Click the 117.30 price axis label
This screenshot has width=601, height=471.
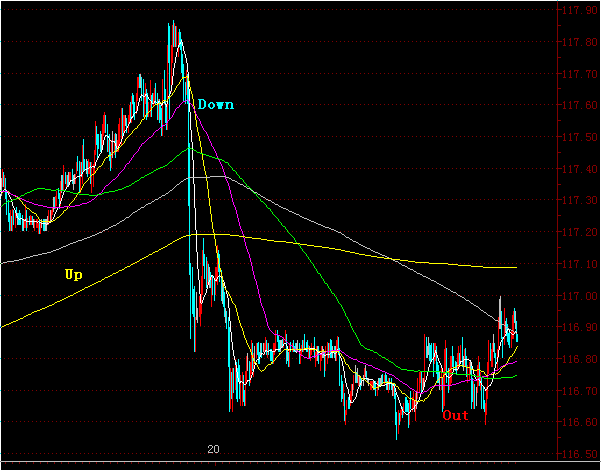tap(580, 200)
